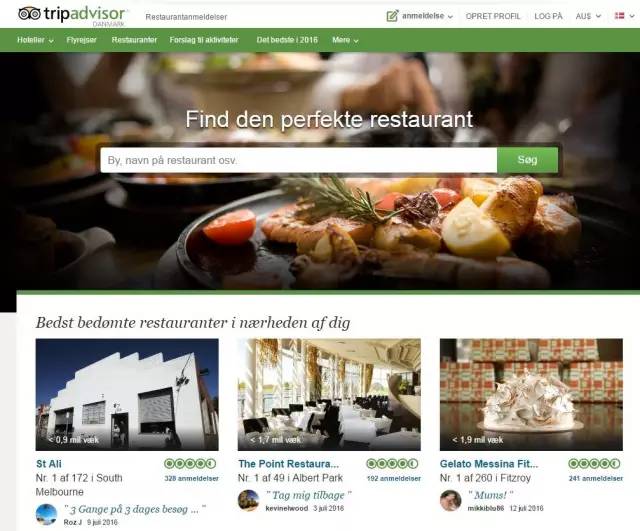
Task: Click the write review pencil icon
Action: click(392, 16)
